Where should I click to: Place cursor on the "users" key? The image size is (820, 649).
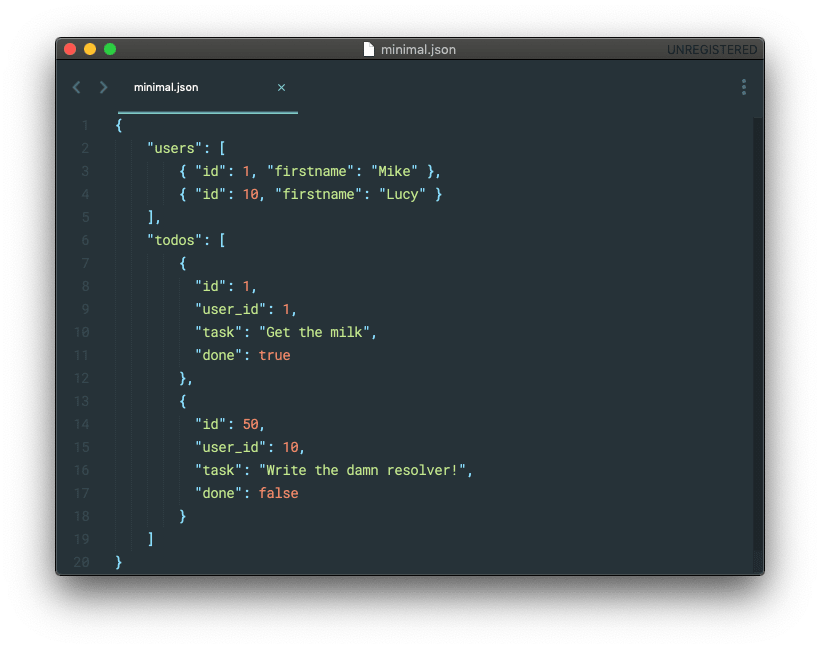[171, 148]
